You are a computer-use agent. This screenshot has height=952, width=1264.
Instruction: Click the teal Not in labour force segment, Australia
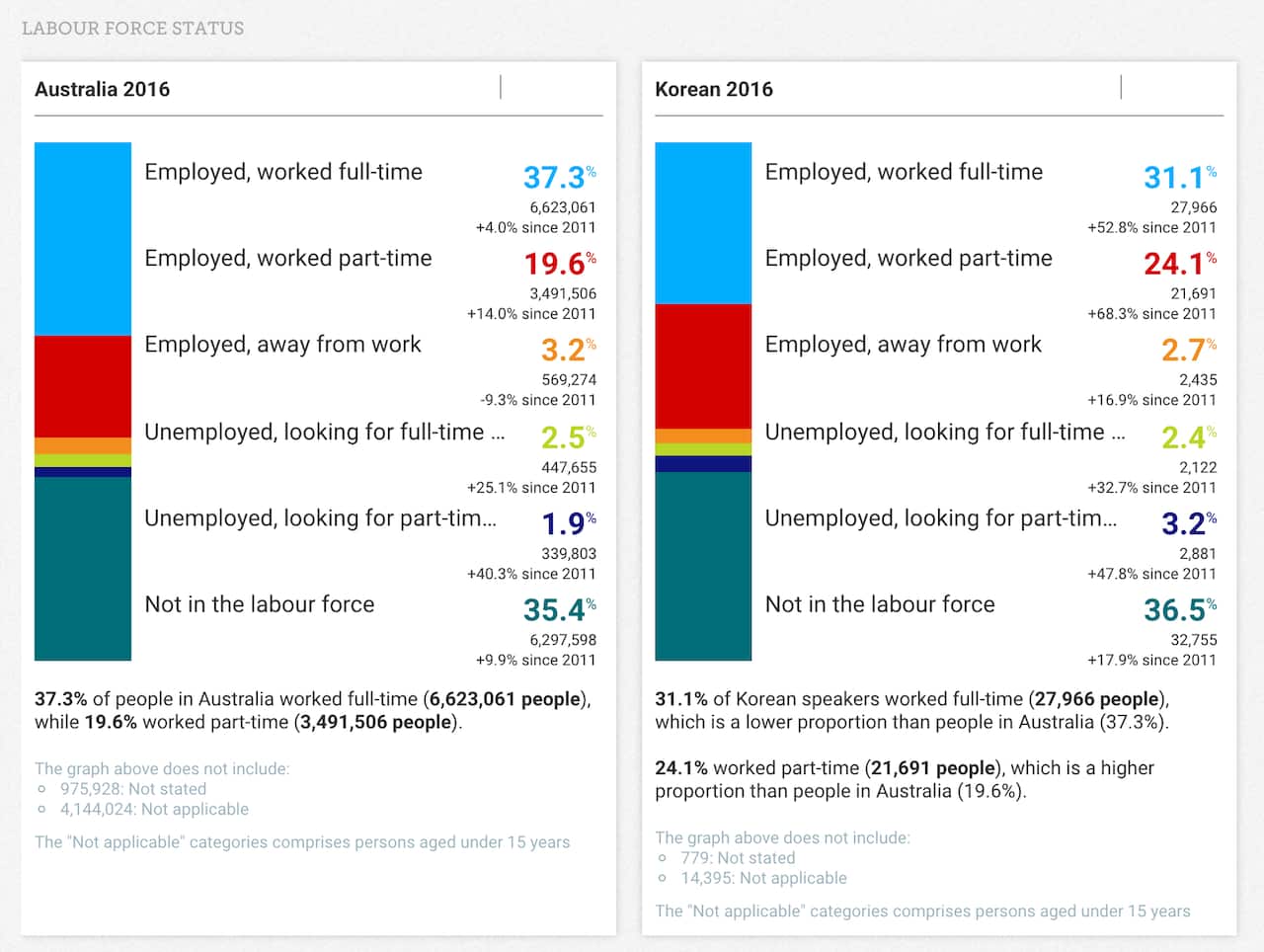click(83, 568)
